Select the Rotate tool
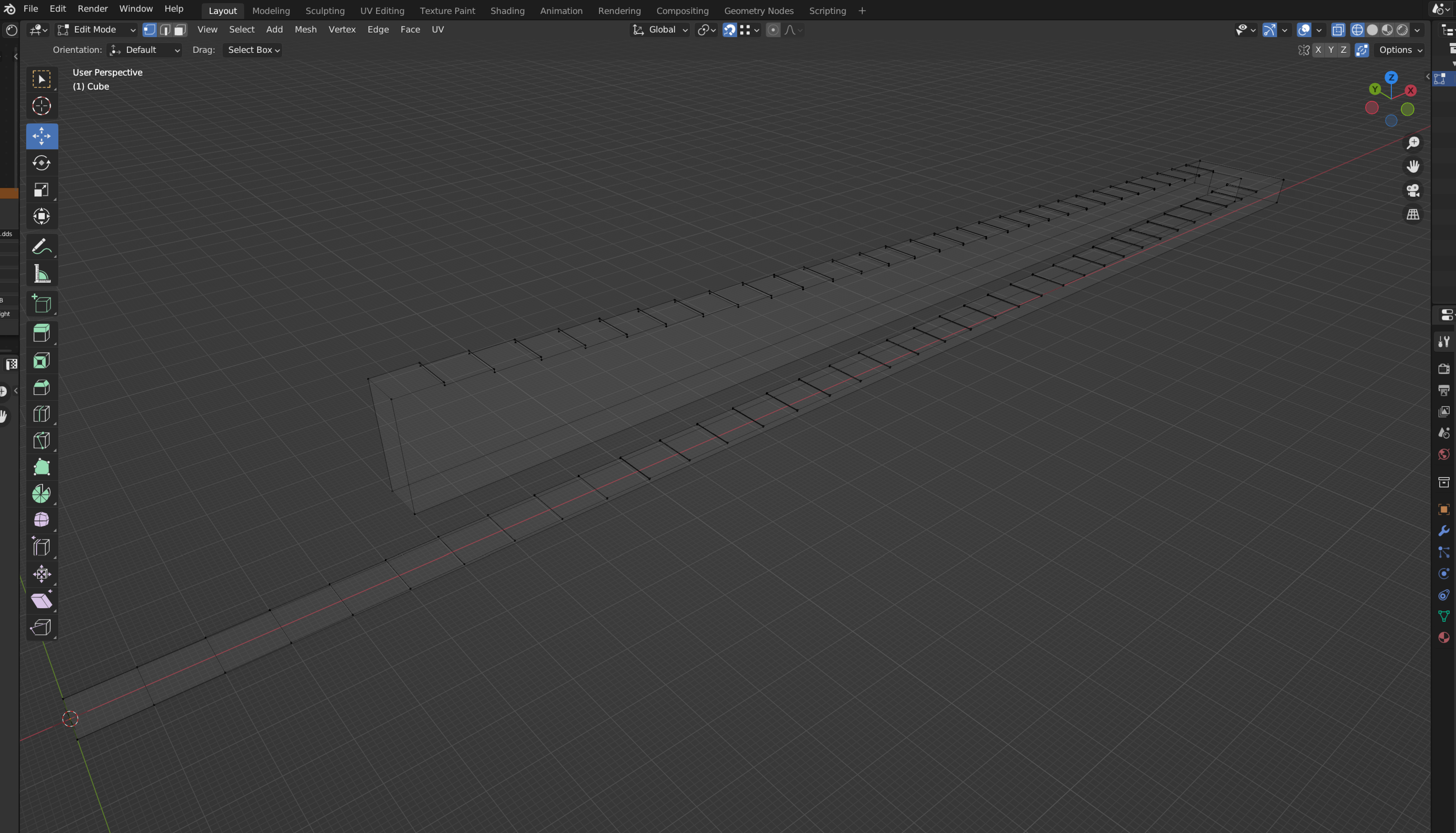 41,163
